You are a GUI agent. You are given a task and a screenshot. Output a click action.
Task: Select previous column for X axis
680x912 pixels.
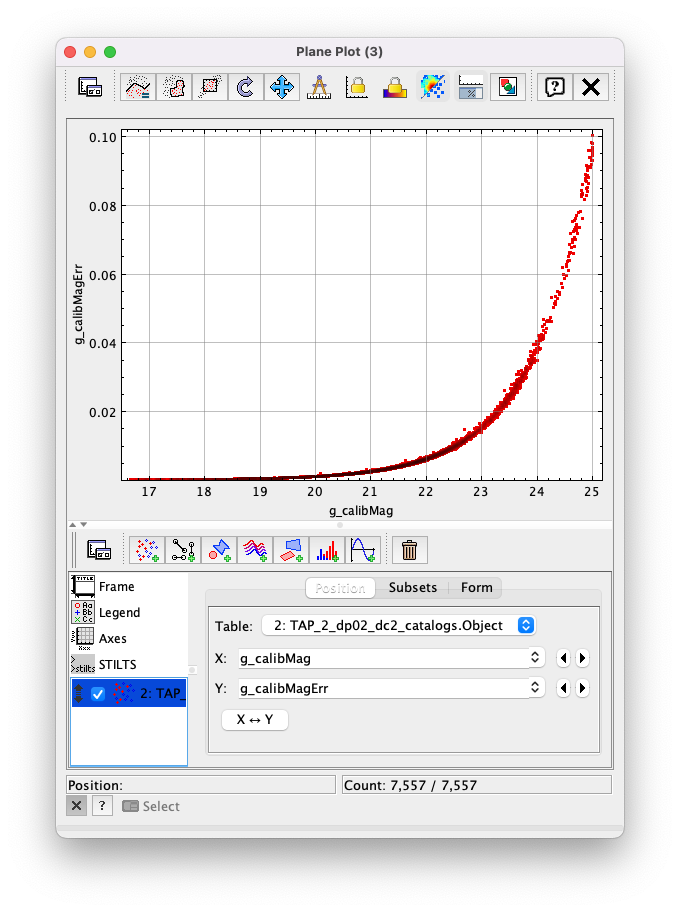click(x=563, y=658)
